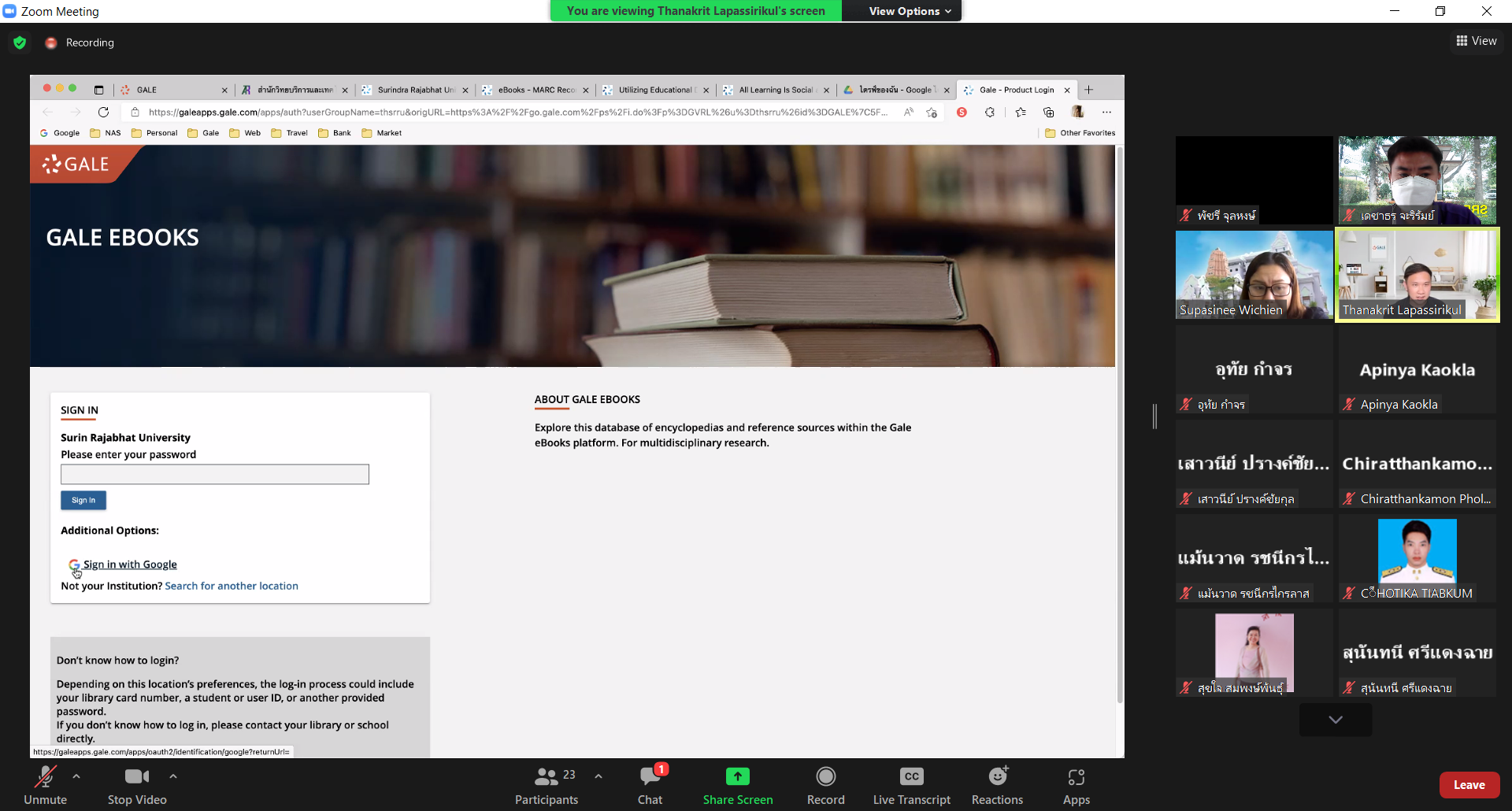The height and width of the screenshot is (811, 1512).
Task: Click the Share Screen icon
Action: point(737,777)
